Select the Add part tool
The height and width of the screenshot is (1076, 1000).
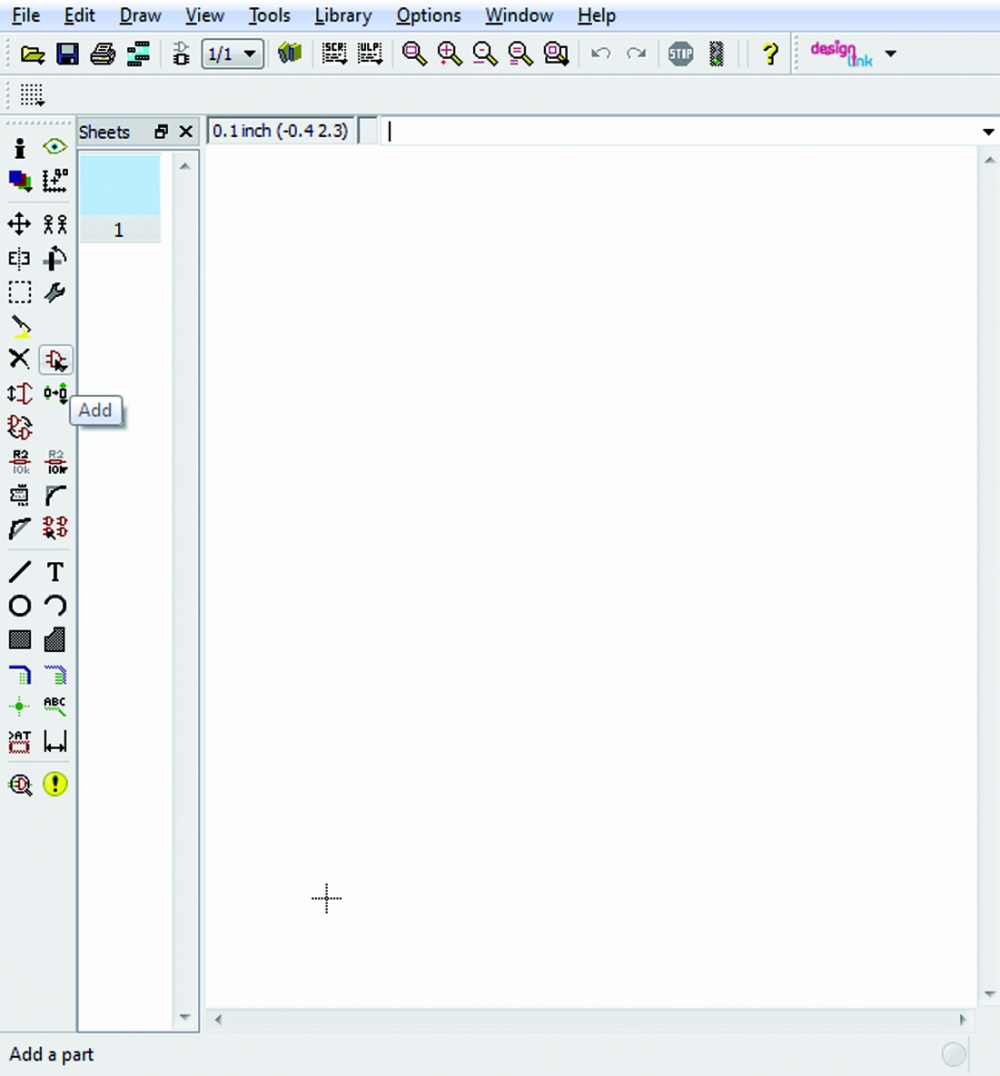(x=55, y=360)
